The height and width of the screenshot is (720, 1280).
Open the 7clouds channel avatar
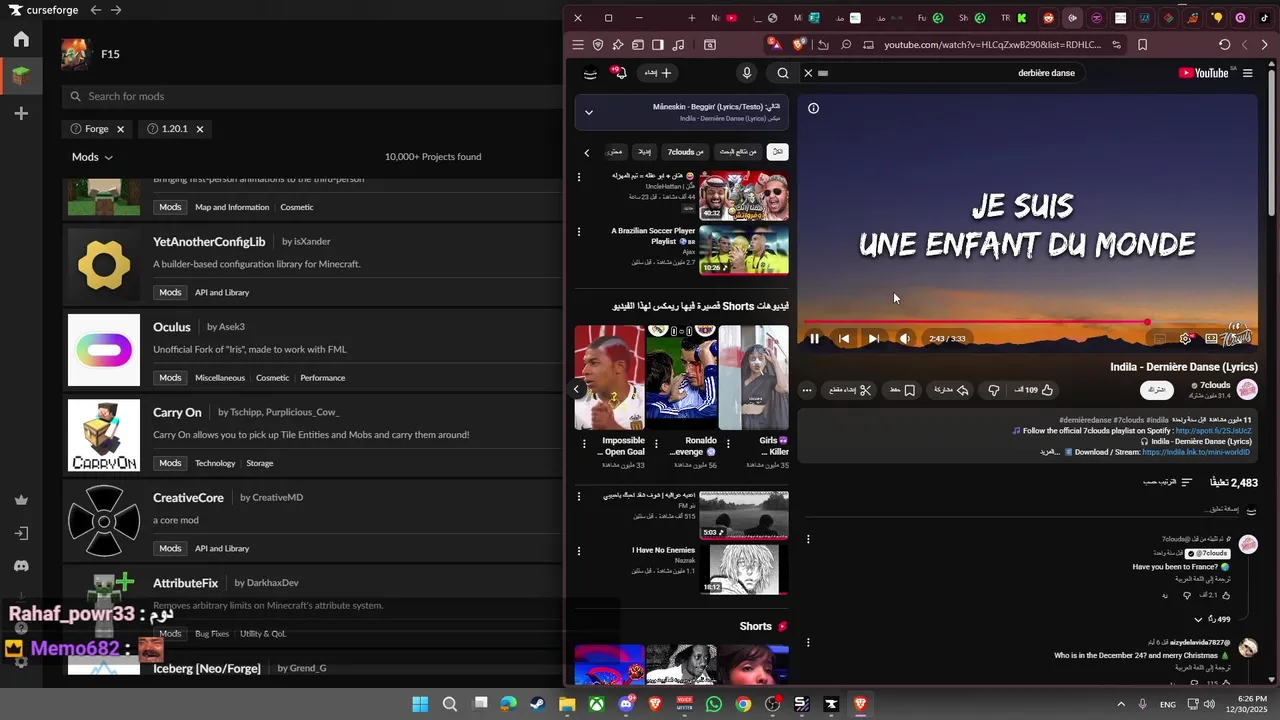point(1247,389)
